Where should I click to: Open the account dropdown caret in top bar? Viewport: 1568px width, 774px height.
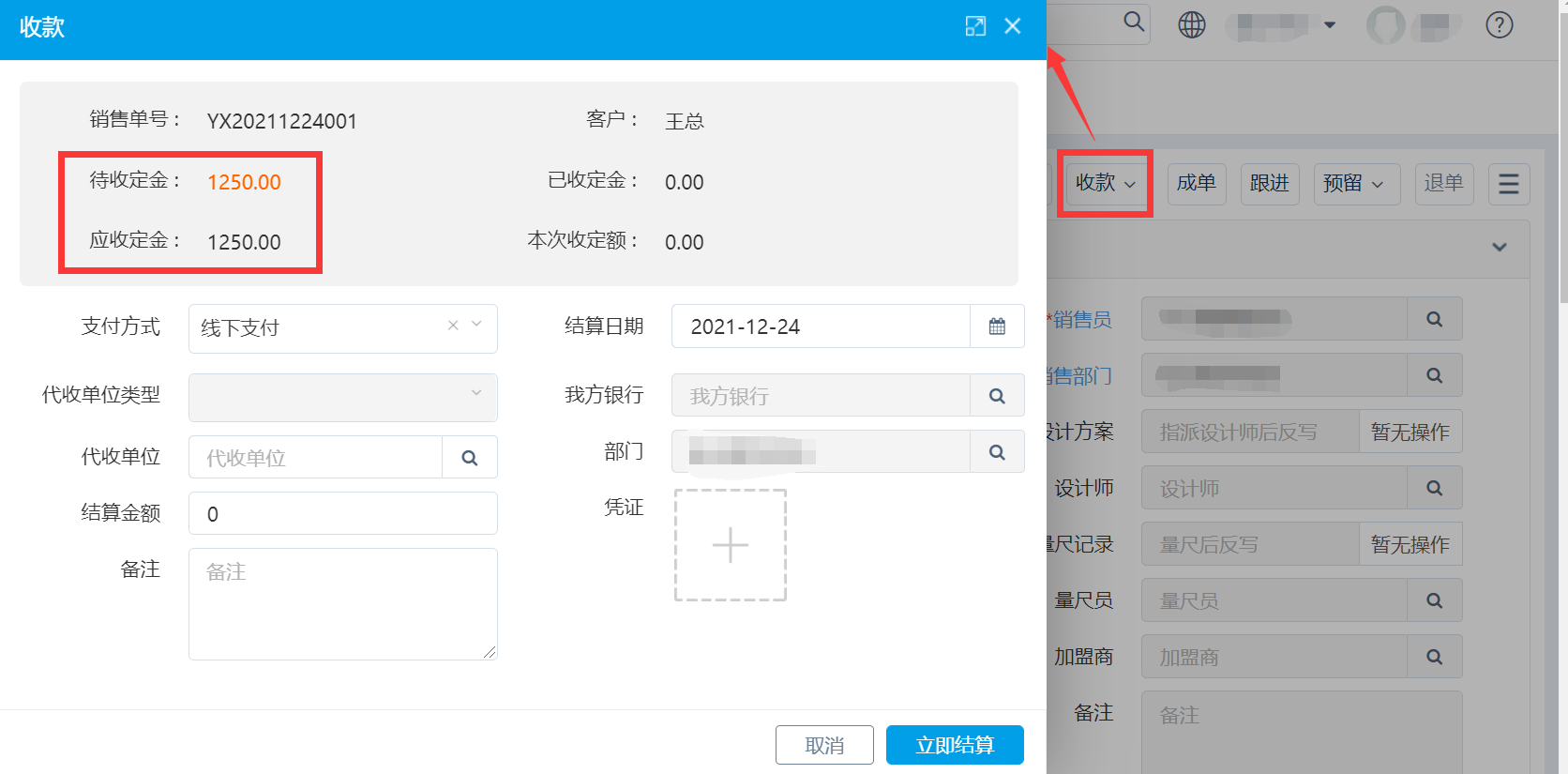1330,25
